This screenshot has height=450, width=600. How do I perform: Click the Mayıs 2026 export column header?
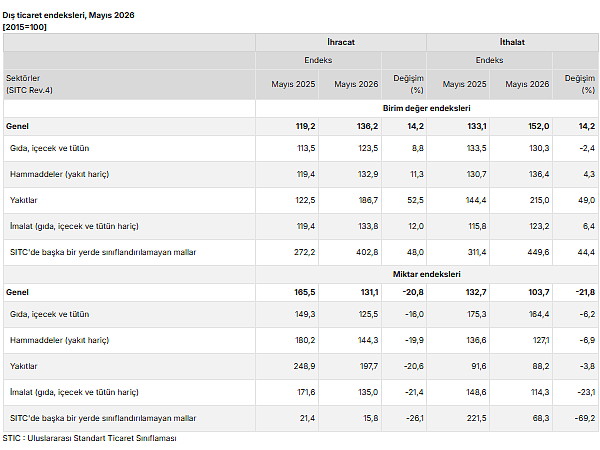point(356,84)
